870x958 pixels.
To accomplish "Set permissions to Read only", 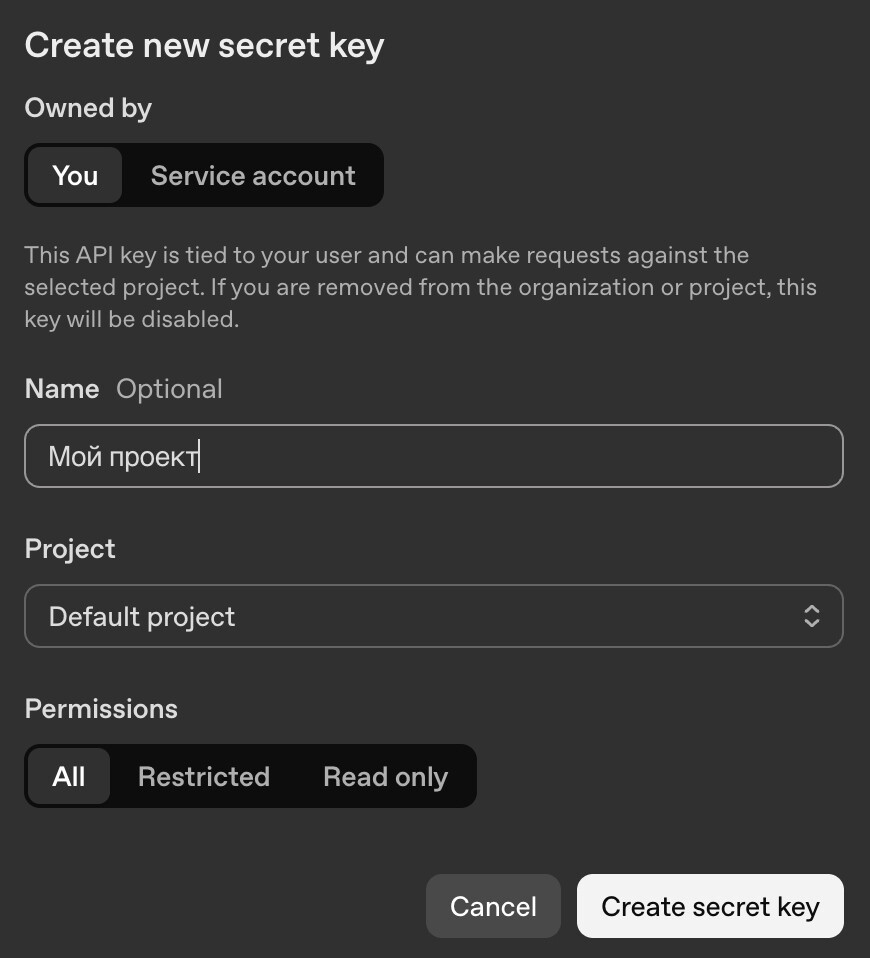I will (385, 777).
